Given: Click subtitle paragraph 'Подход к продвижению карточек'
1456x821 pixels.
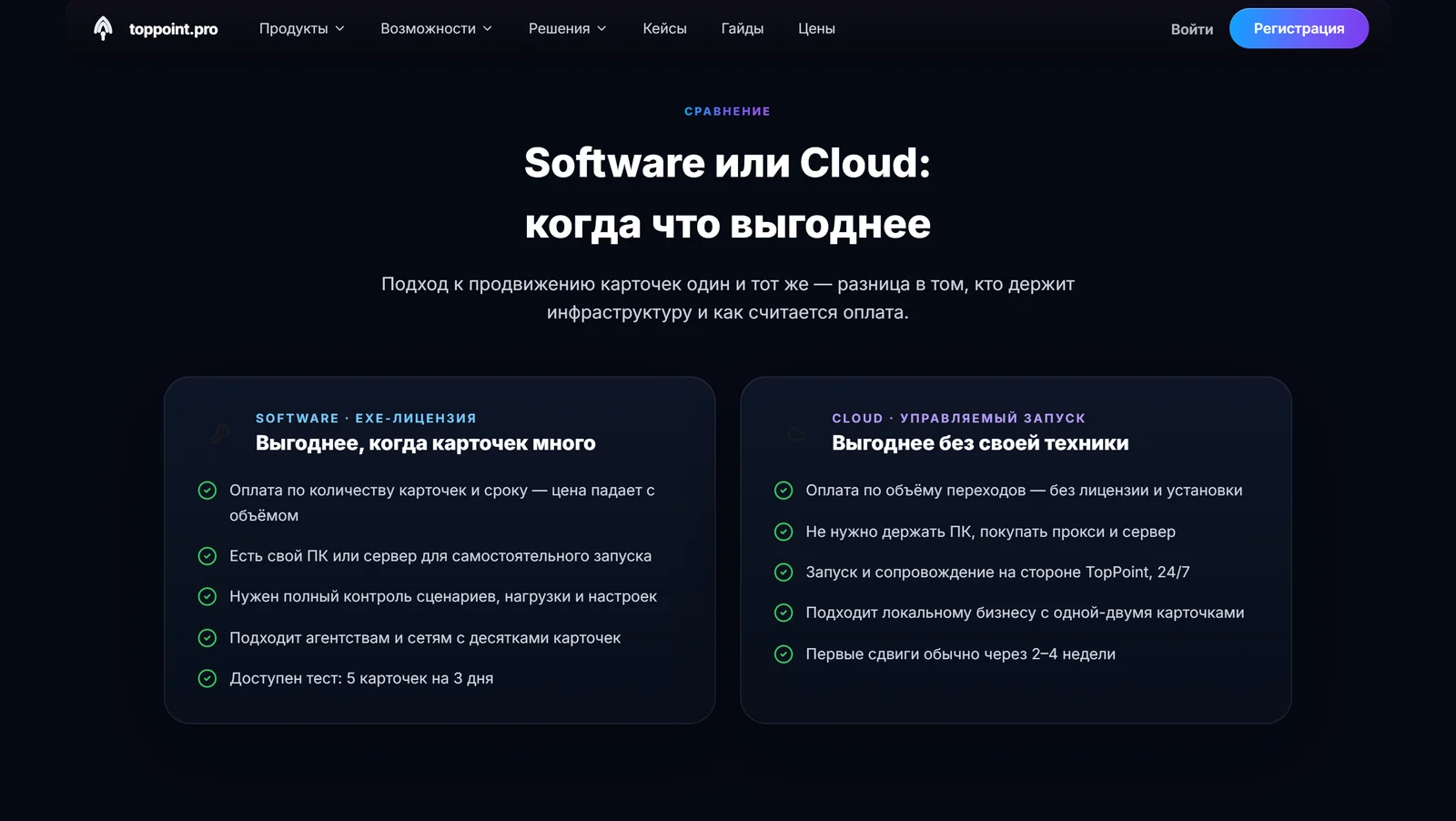Looking at the screenshot, I should tap(728, 298).
